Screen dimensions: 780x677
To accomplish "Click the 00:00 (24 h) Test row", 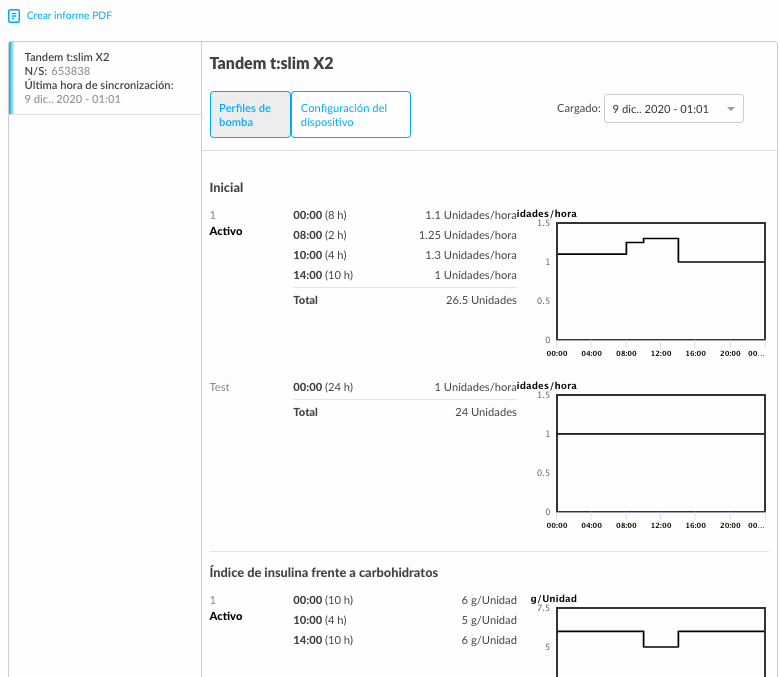I will tap(404, 387).
